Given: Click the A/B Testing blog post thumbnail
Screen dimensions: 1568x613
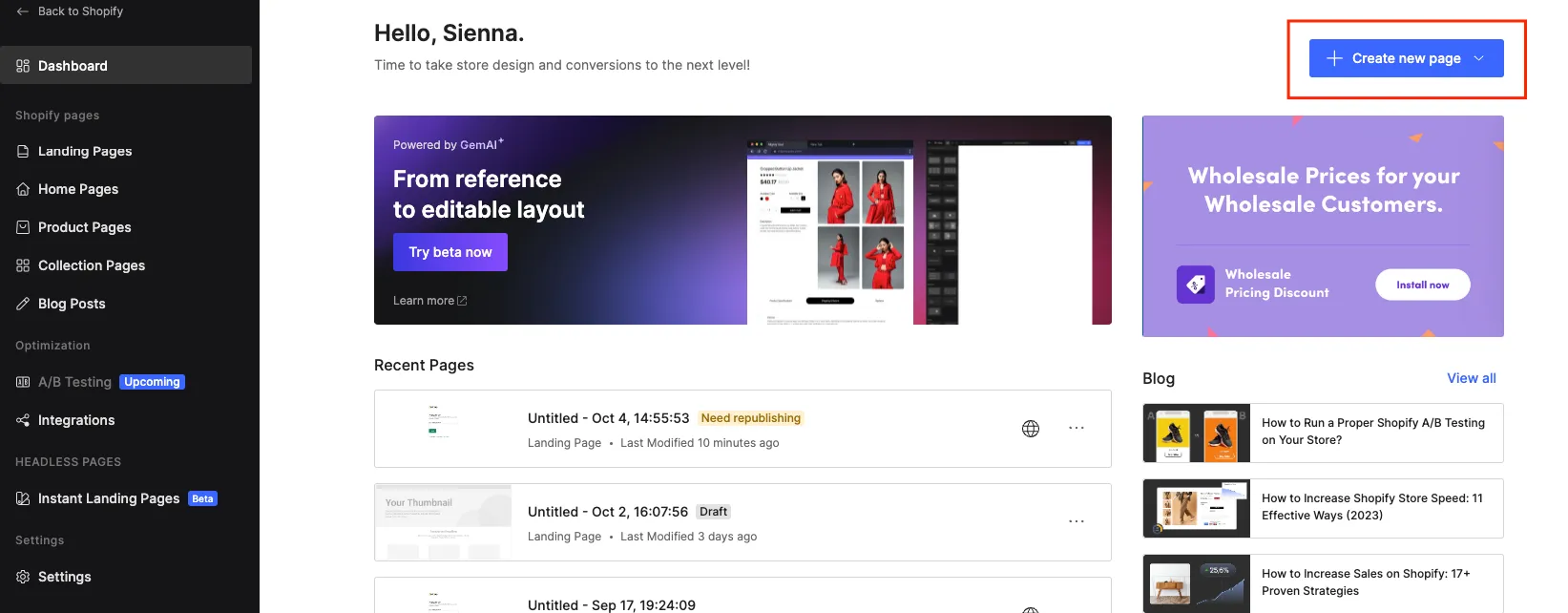Looking at the screenshot, I should [x=1197, y=433].
